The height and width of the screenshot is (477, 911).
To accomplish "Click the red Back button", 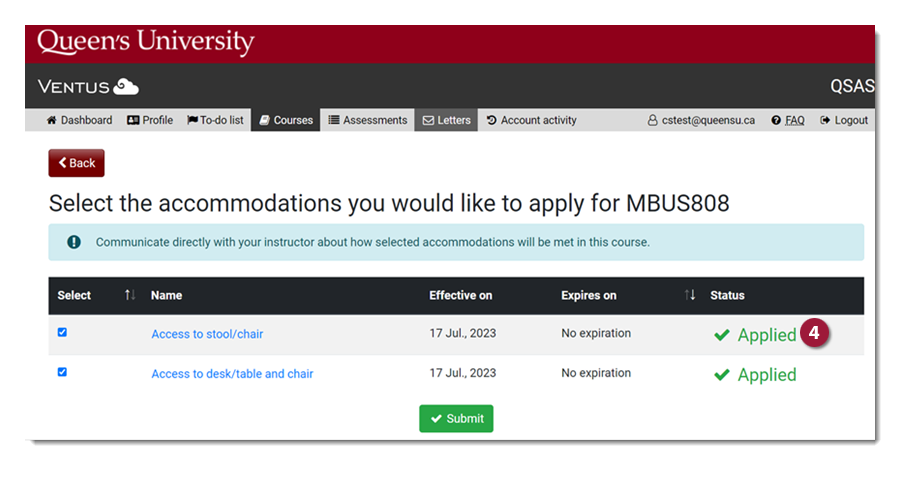I will click(76, 163).
